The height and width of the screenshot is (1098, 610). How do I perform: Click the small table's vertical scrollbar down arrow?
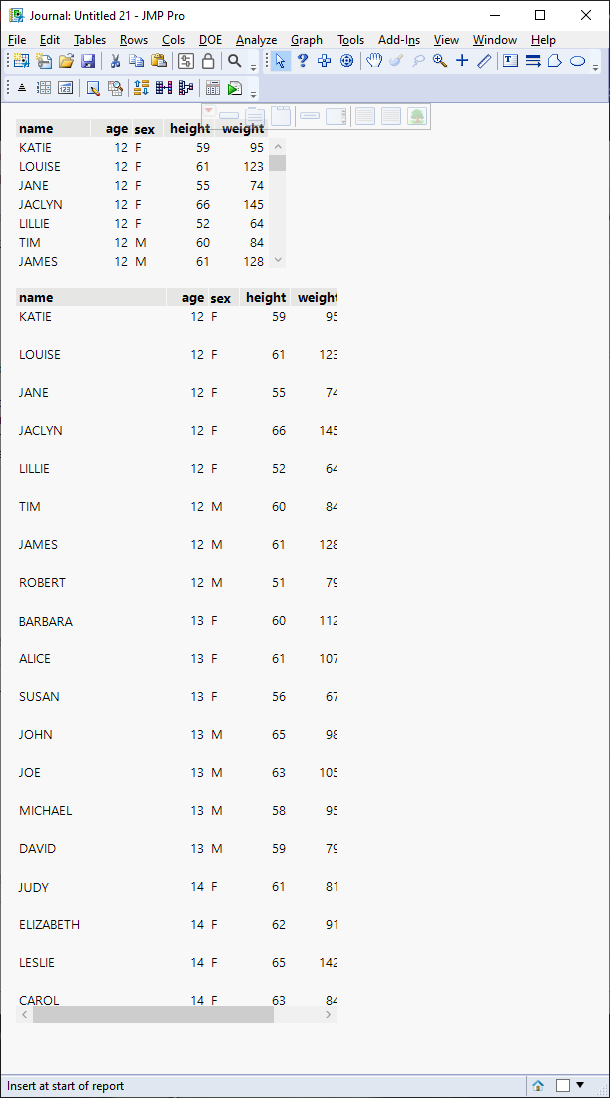(279, 259)
